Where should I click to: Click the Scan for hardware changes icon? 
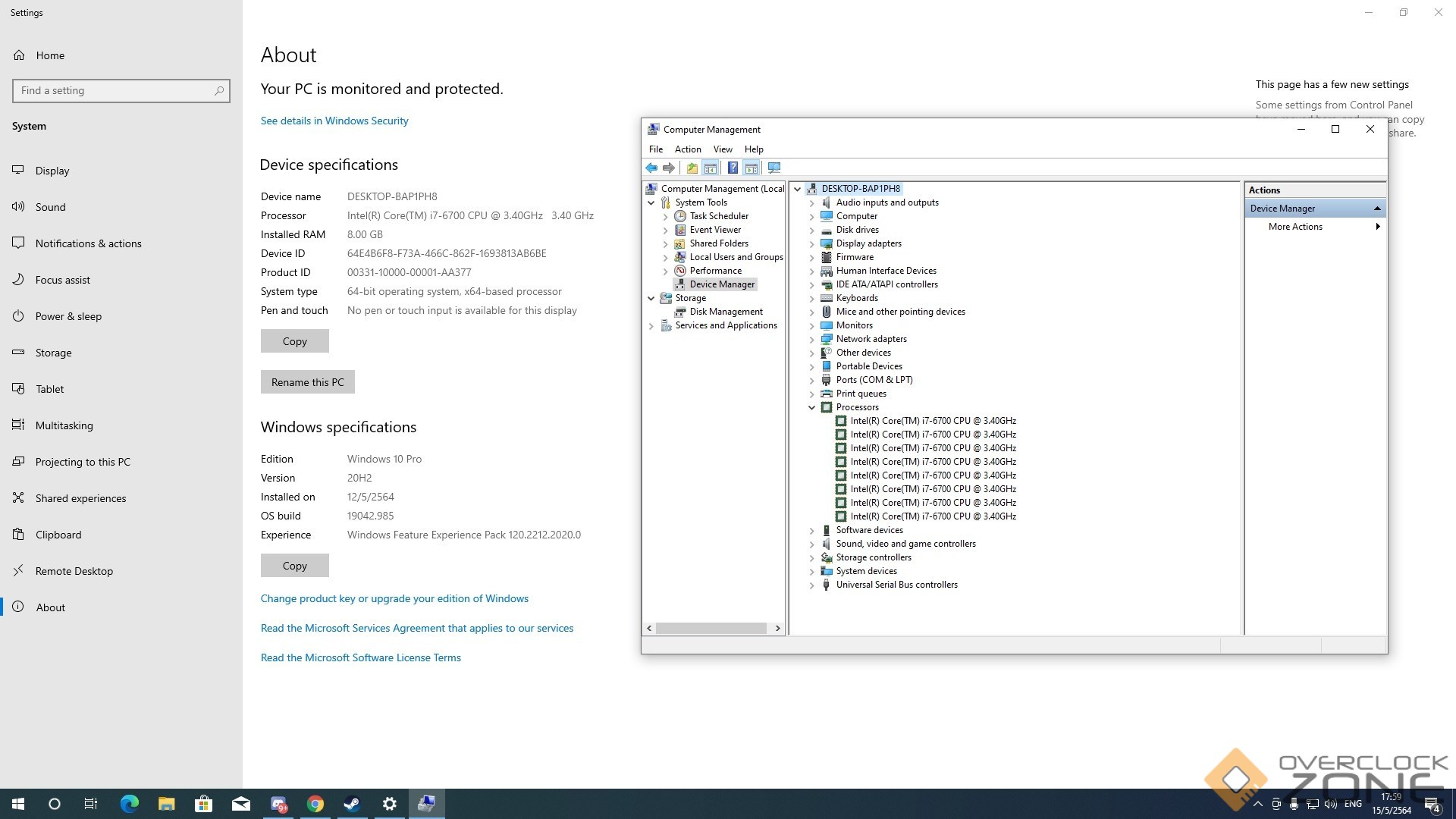tap(774, 168)
